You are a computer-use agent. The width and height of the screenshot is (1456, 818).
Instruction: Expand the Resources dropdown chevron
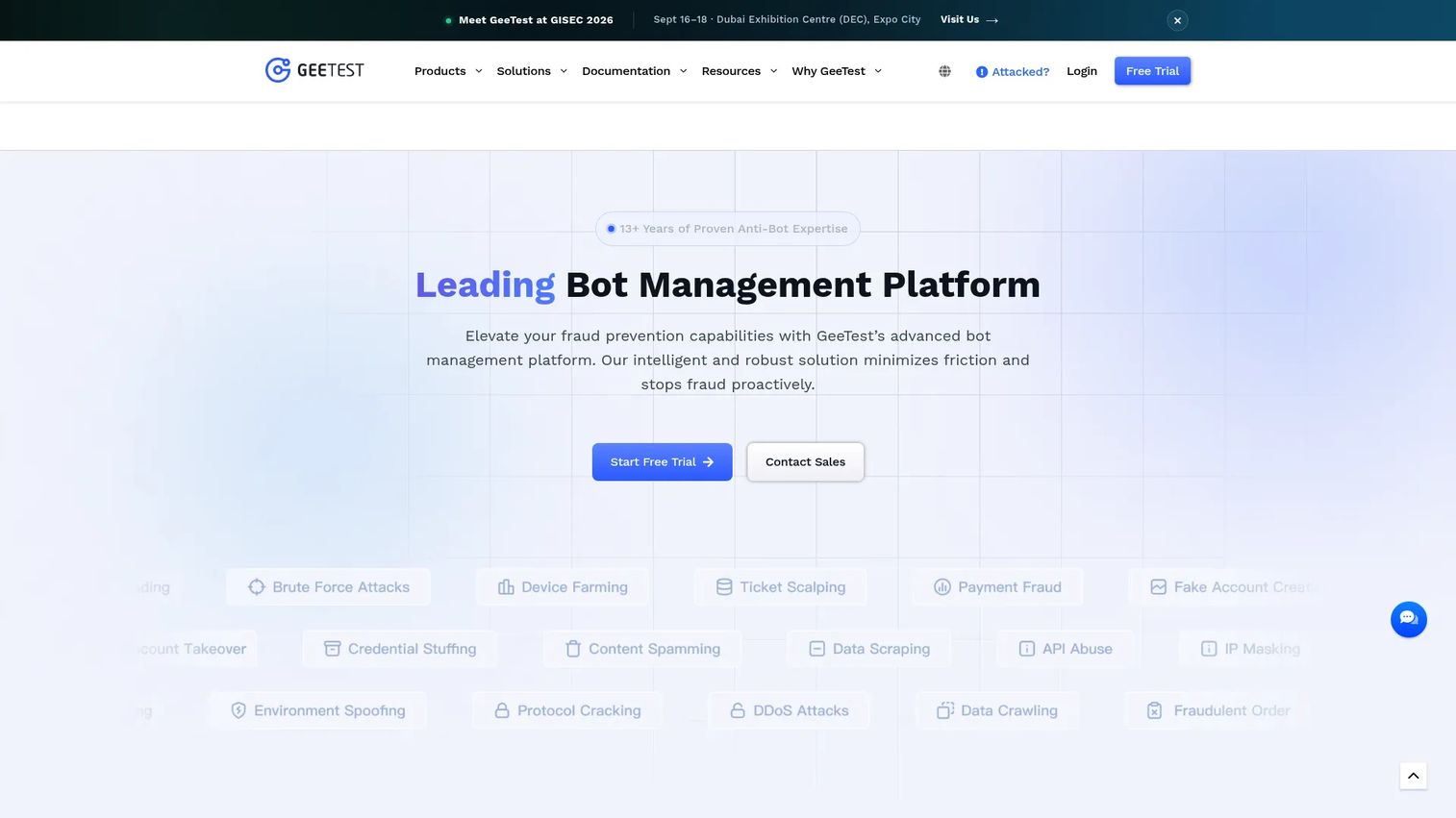click(774, 71)
